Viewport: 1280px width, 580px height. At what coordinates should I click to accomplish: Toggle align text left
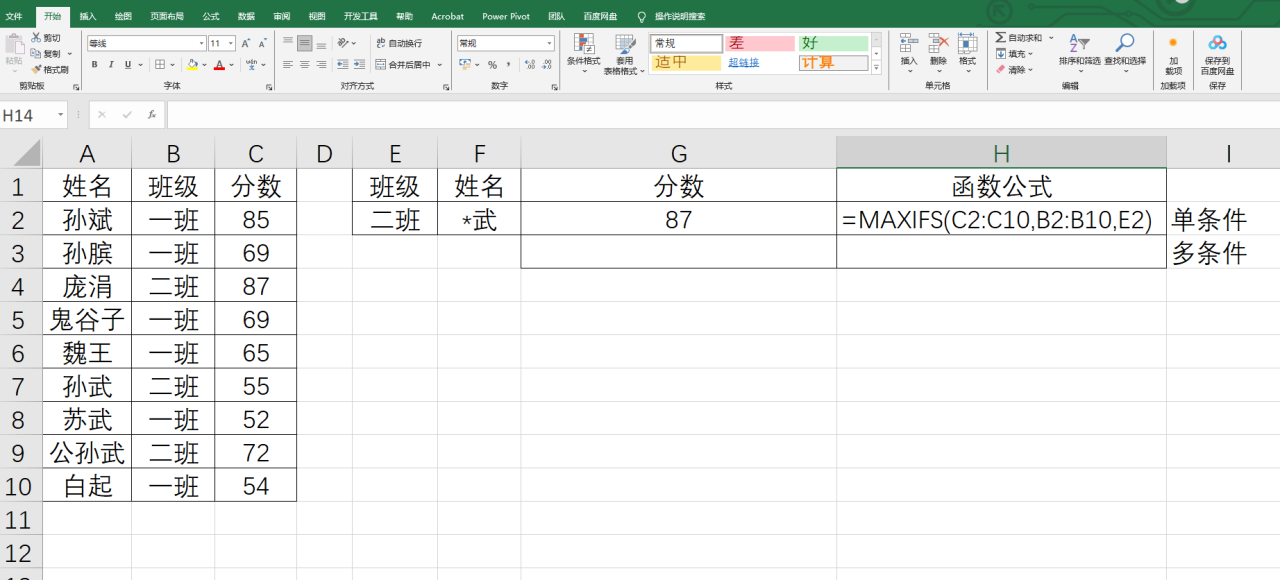coord(288,65)
